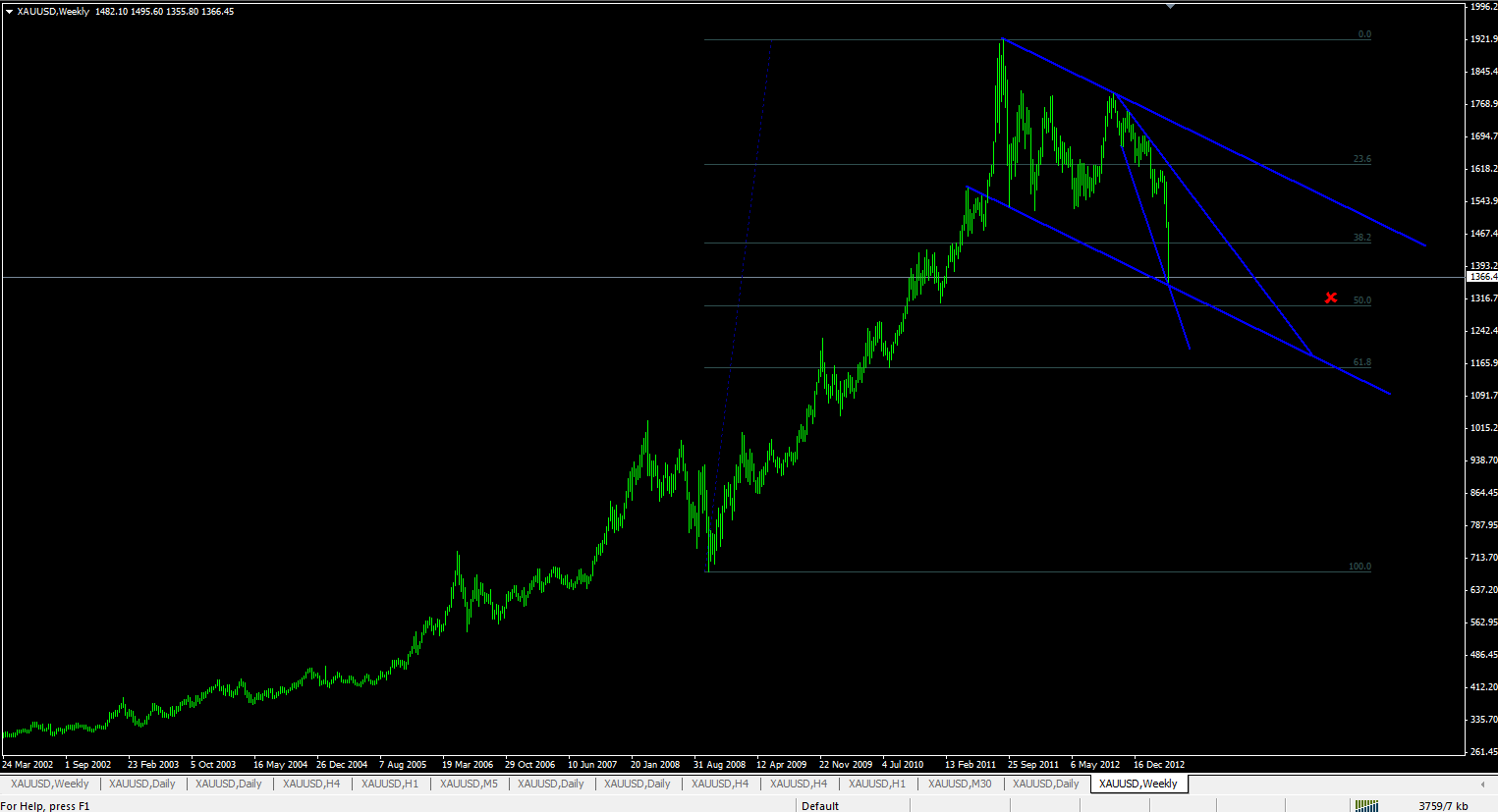
Task: Click the 1921.9 price scale label
Action: (x=1483, y=39)
